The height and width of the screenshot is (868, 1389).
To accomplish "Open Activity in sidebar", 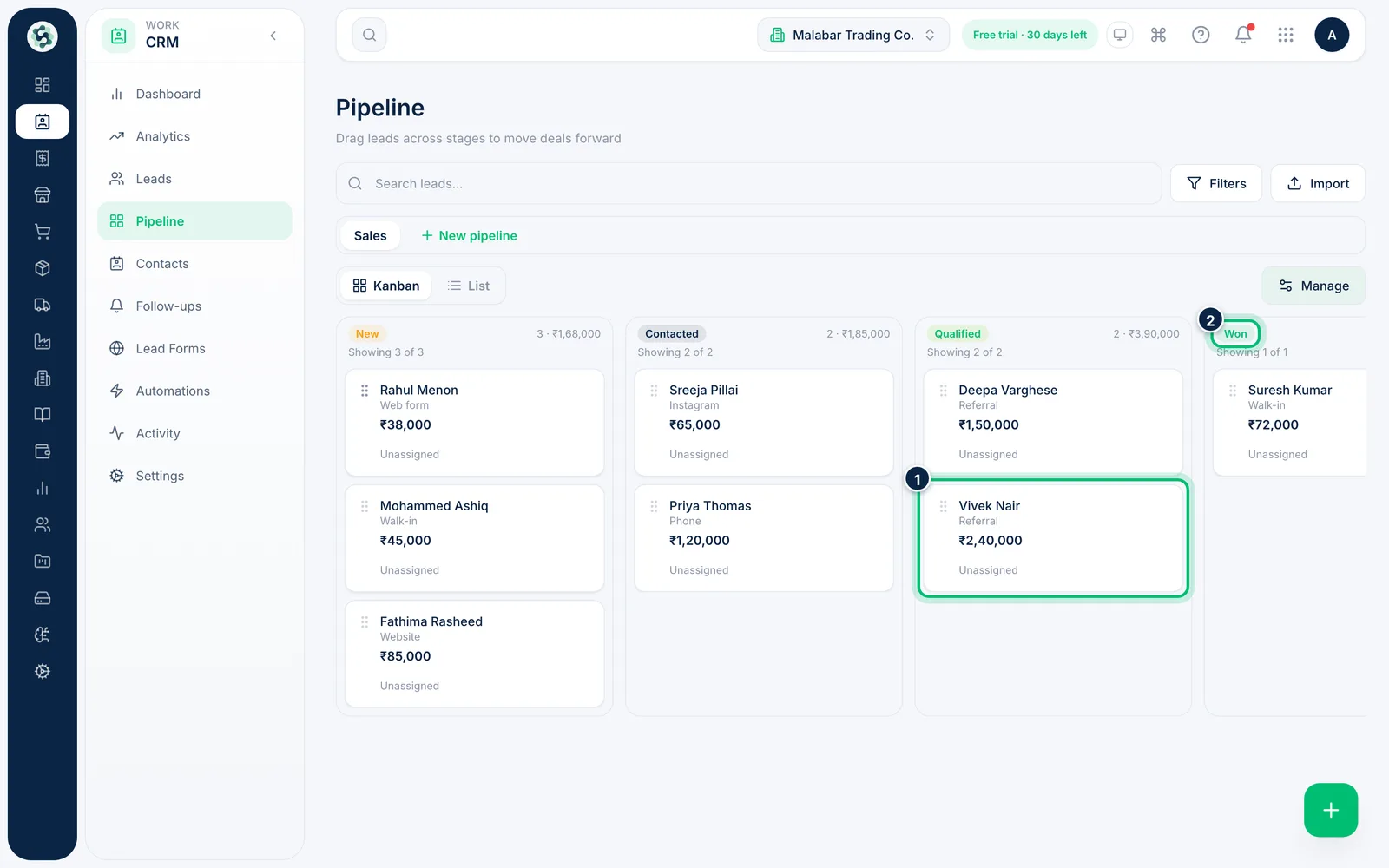I will point(194,434).
